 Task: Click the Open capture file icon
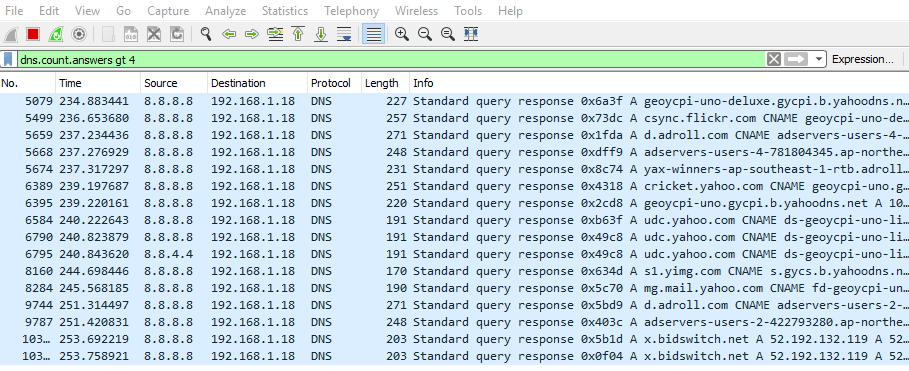click(x=108, y=34)
